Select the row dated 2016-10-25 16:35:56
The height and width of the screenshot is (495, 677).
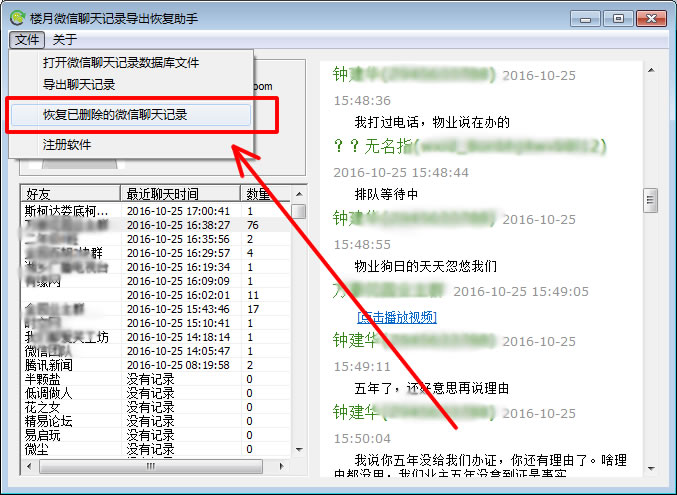(156, 239)
